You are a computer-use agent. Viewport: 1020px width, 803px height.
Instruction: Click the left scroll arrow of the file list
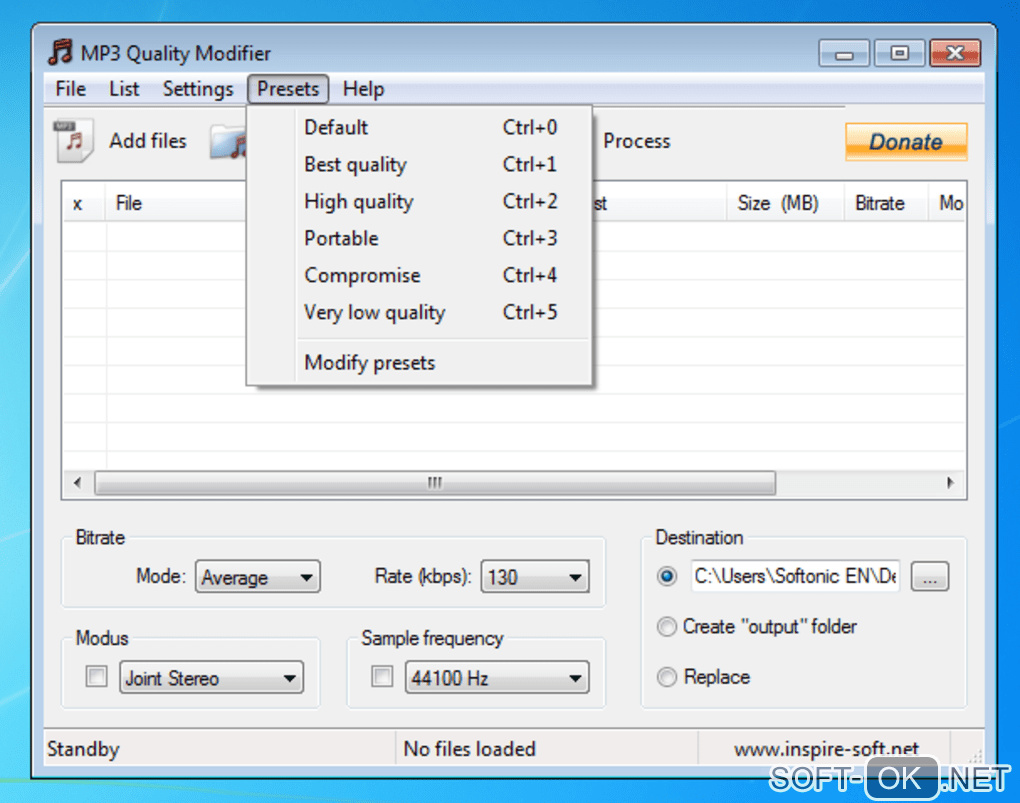(x=78, y=483)
